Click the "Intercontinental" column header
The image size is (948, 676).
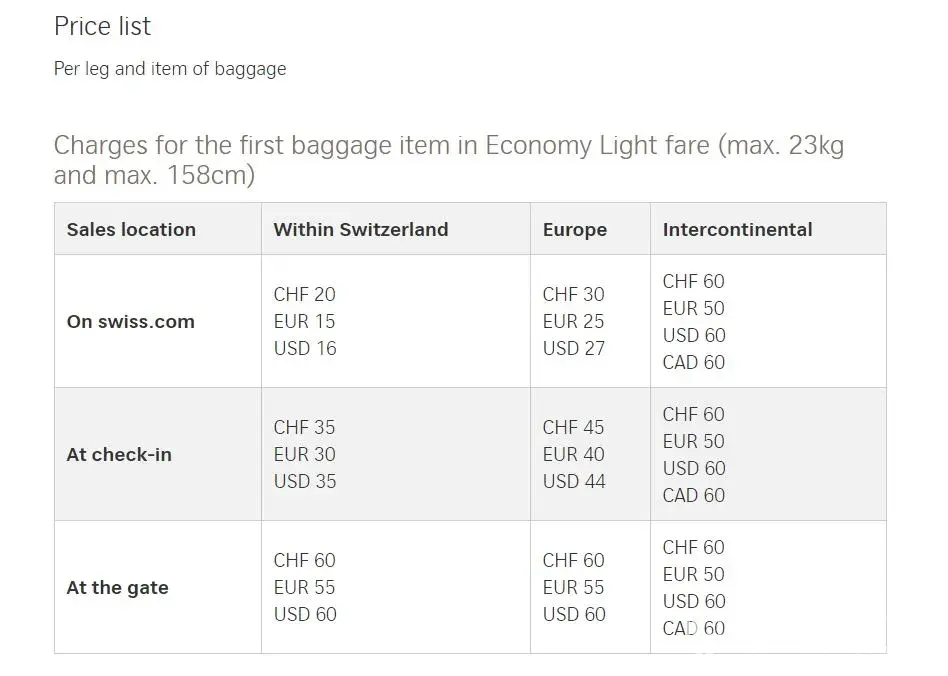(x=737, y=230)
